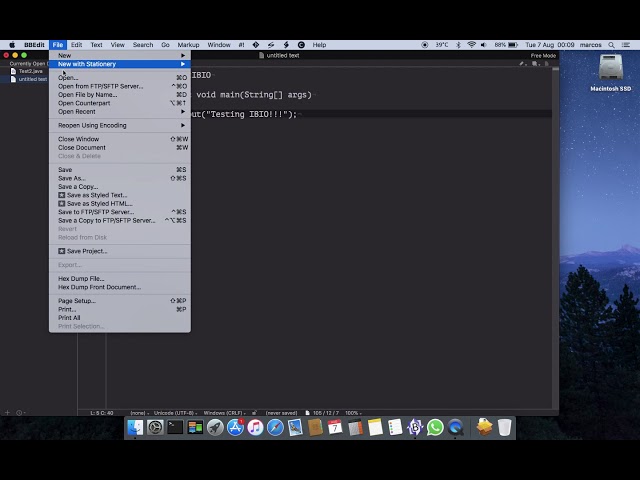The width and height of the screenshot is (640, 480).
Task: Expand the New submenu
Action: 120,56
